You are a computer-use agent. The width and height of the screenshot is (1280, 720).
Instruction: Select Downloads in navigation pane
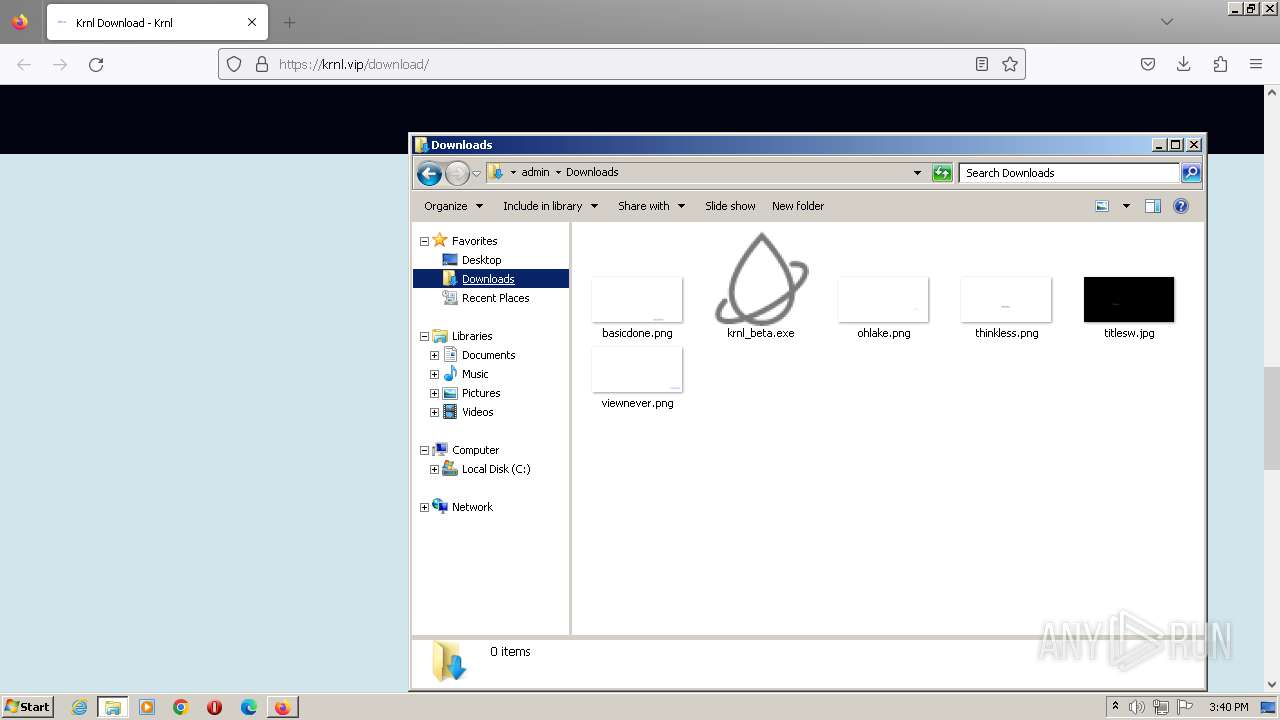tap(488, 279)
